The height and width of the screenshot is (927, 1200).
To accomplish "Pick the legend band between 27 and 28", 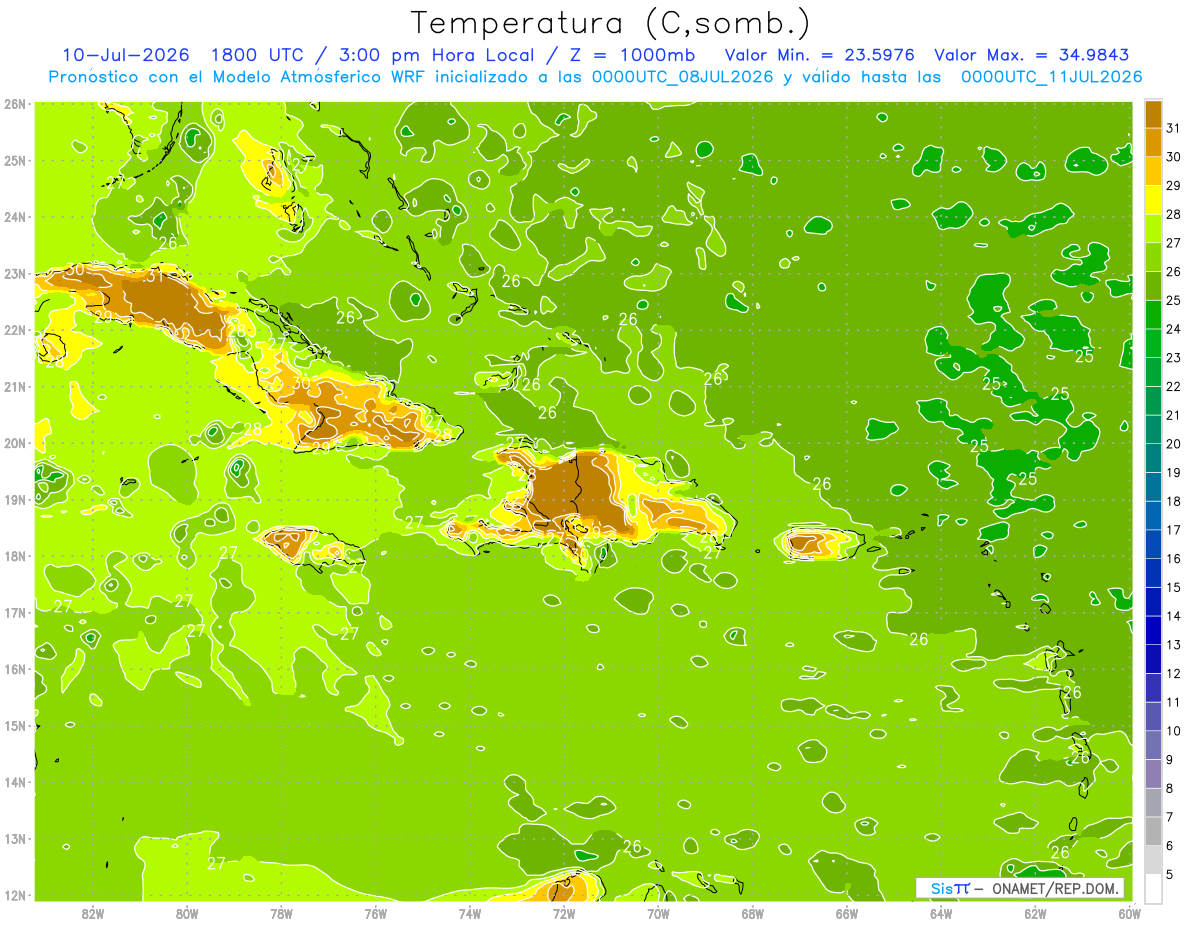I will [1154, 228].
